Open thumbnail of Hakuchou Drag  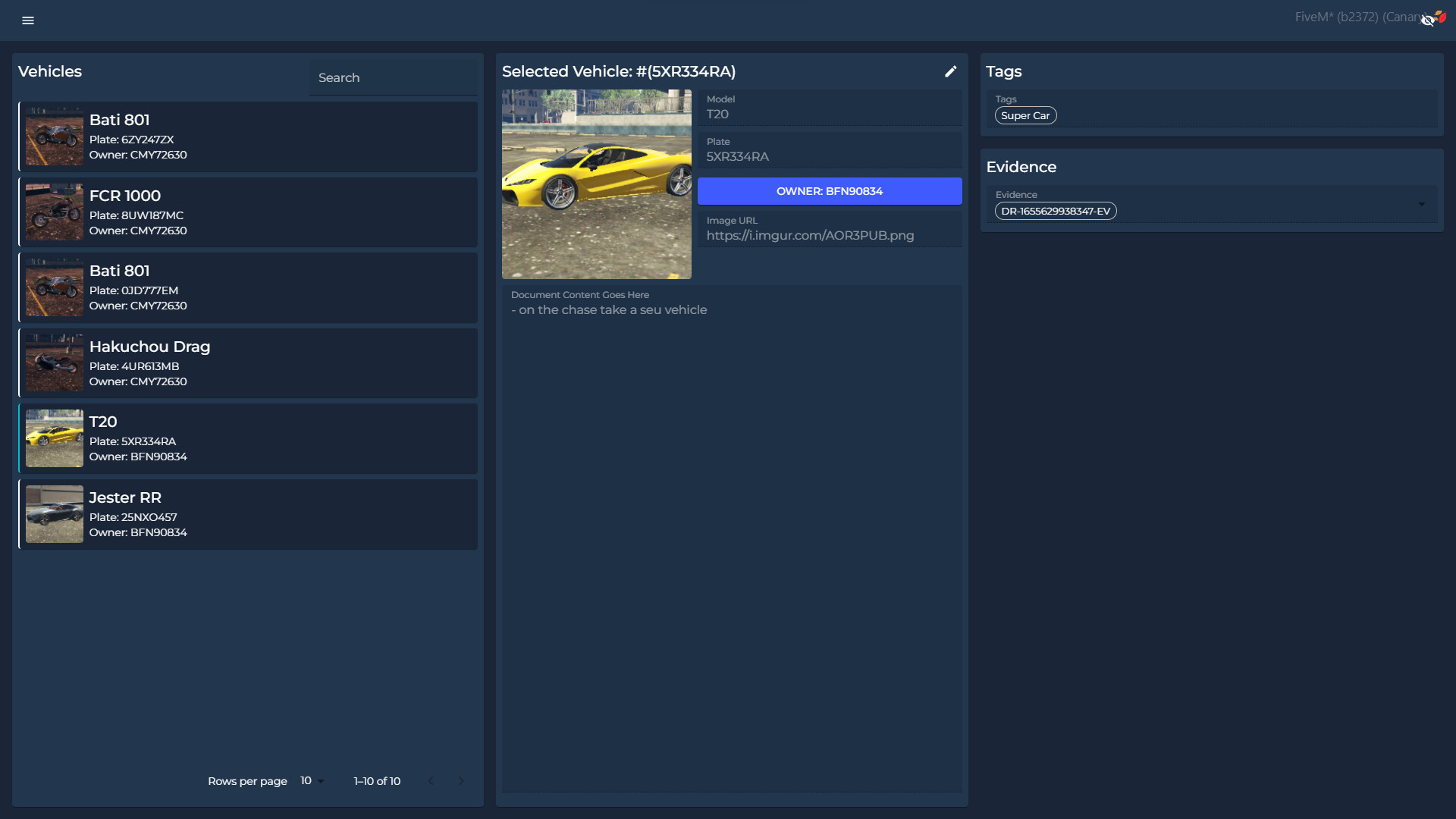pyautogui.click(x=55, y=363)
